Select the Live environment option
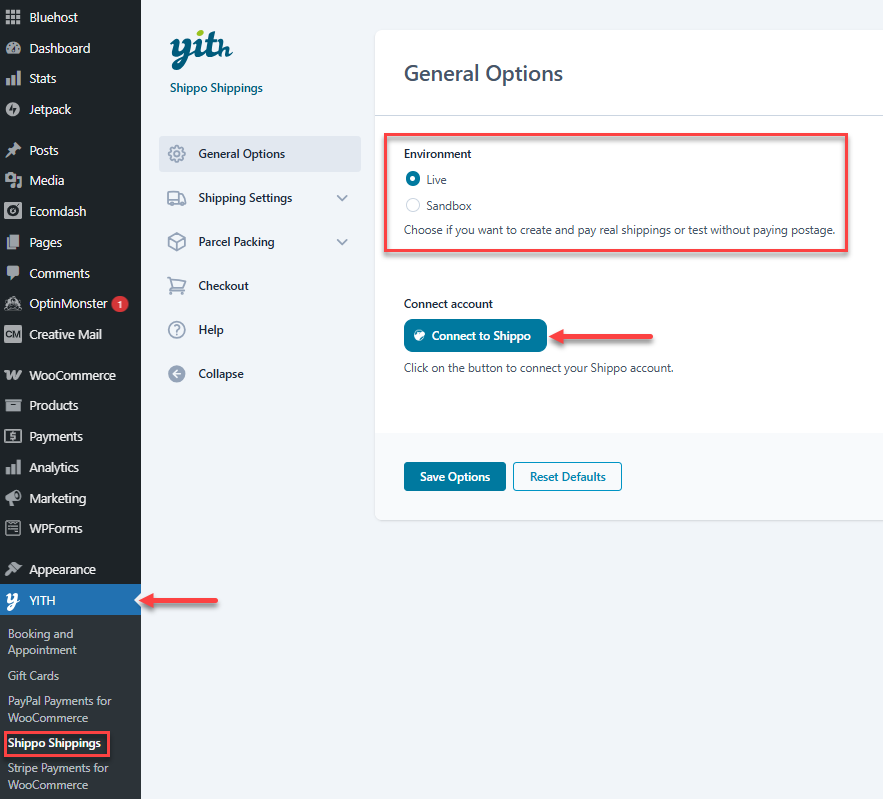This screenshot has height=799, width=883. 411,179
